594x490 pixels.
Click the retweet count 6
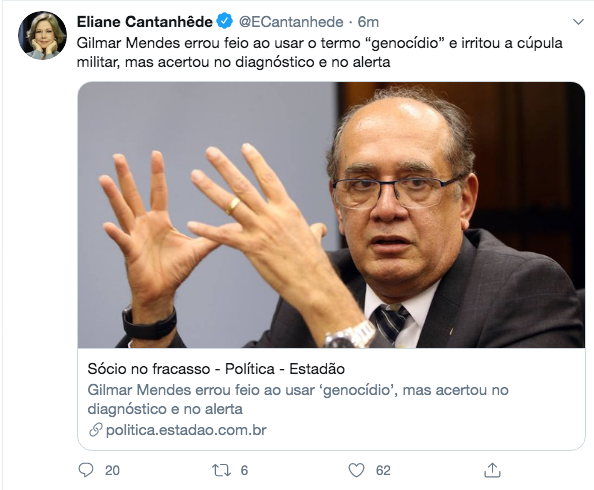[244, 471]
